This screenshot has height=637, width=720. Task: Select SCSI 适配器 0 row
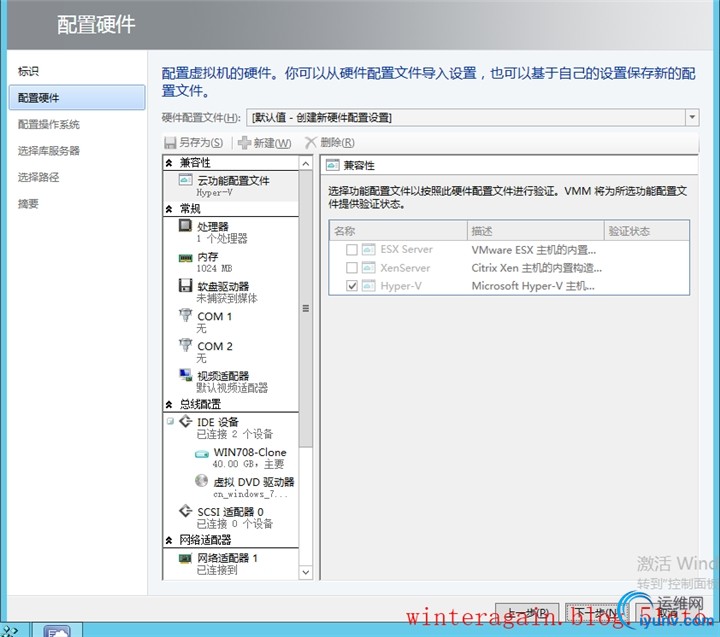[231, 517]
